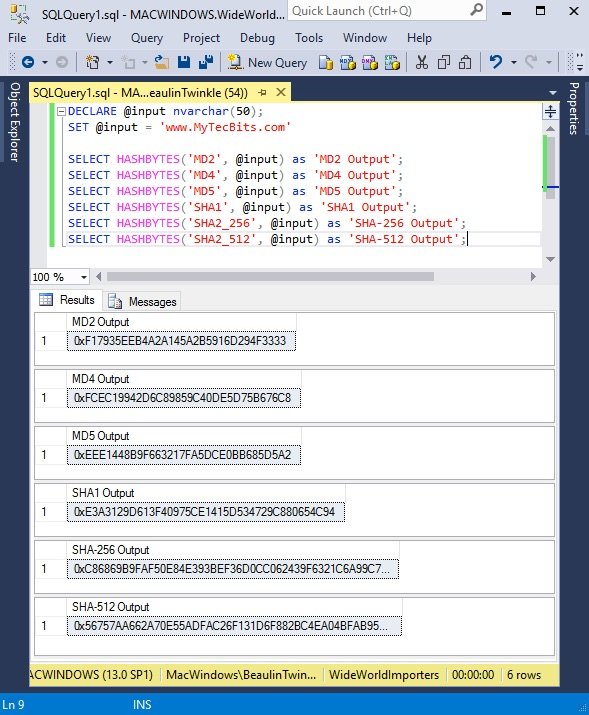Click the New Query toolbar button

pos(268,62)
